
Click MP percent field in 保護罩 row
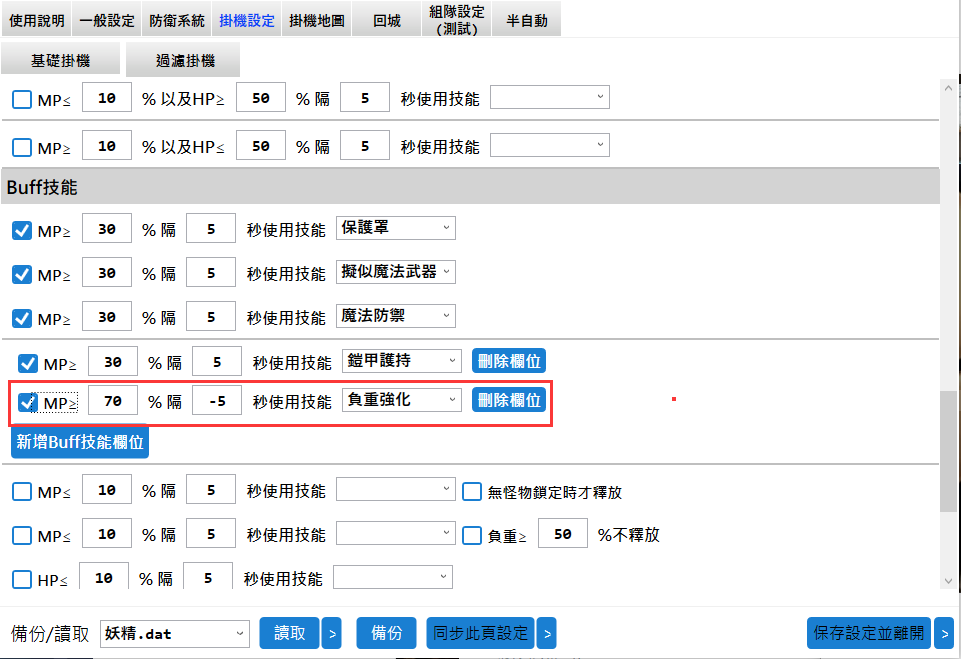(107, 229)
